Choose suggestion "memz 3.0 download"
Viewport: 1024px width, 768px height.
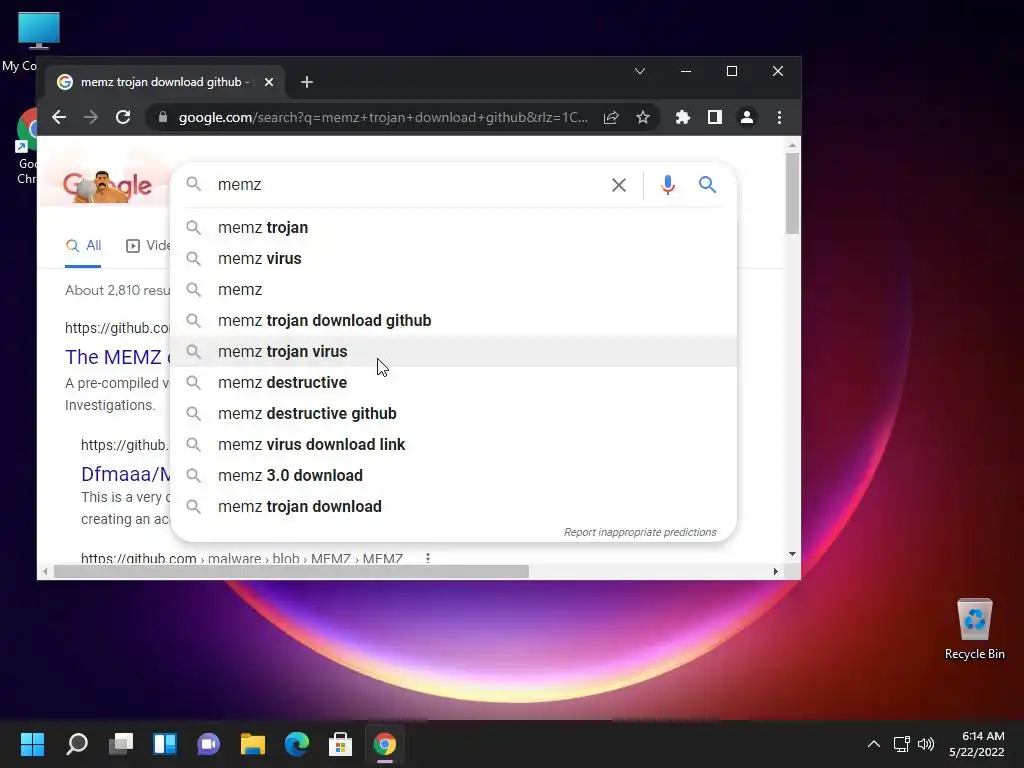[453, 475]
